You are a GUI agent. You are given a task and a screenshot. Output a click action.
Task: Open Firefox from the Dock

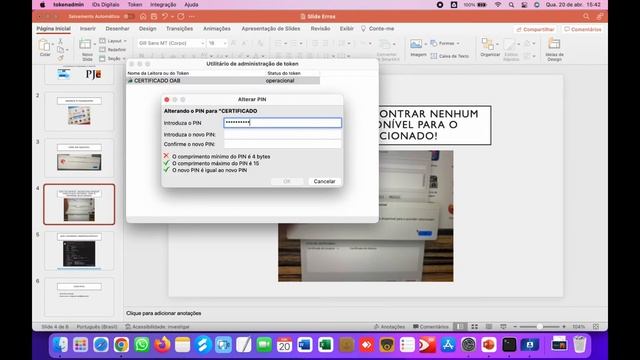pyautogui.click(x=162, y=345)
